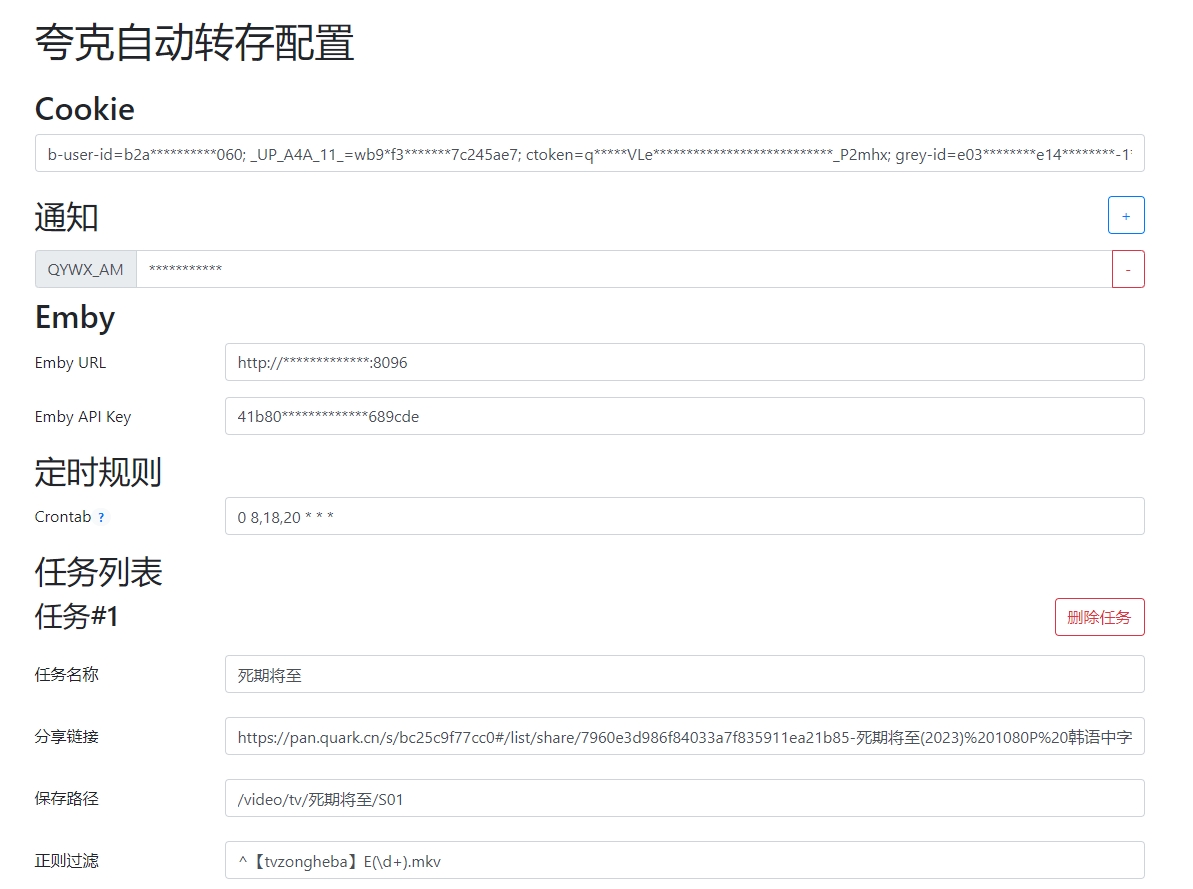Open the Crontab help question mark tooltip

click(103, 518)
